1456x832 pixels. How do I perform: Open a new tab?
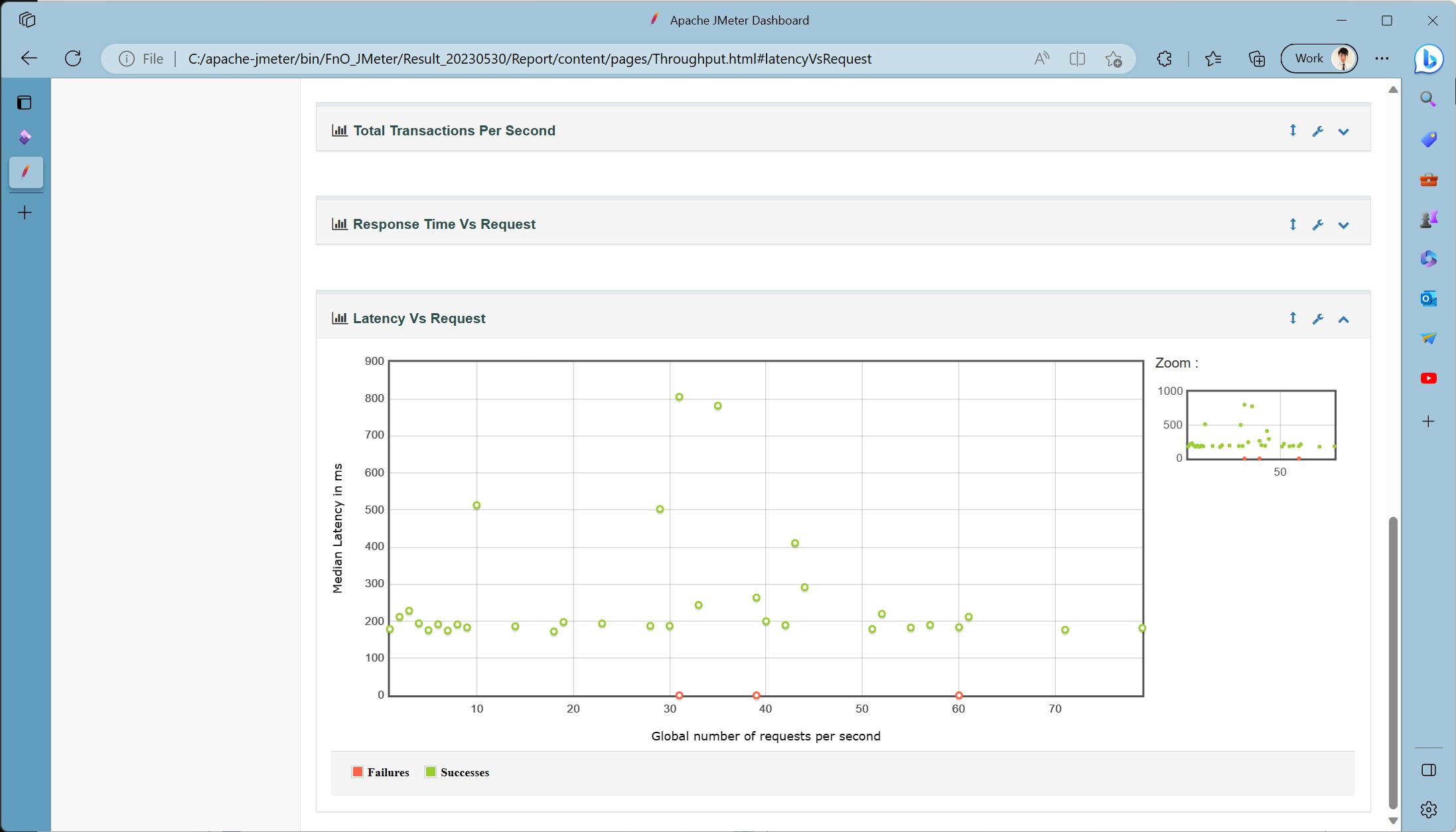click(x=25, y=212)
